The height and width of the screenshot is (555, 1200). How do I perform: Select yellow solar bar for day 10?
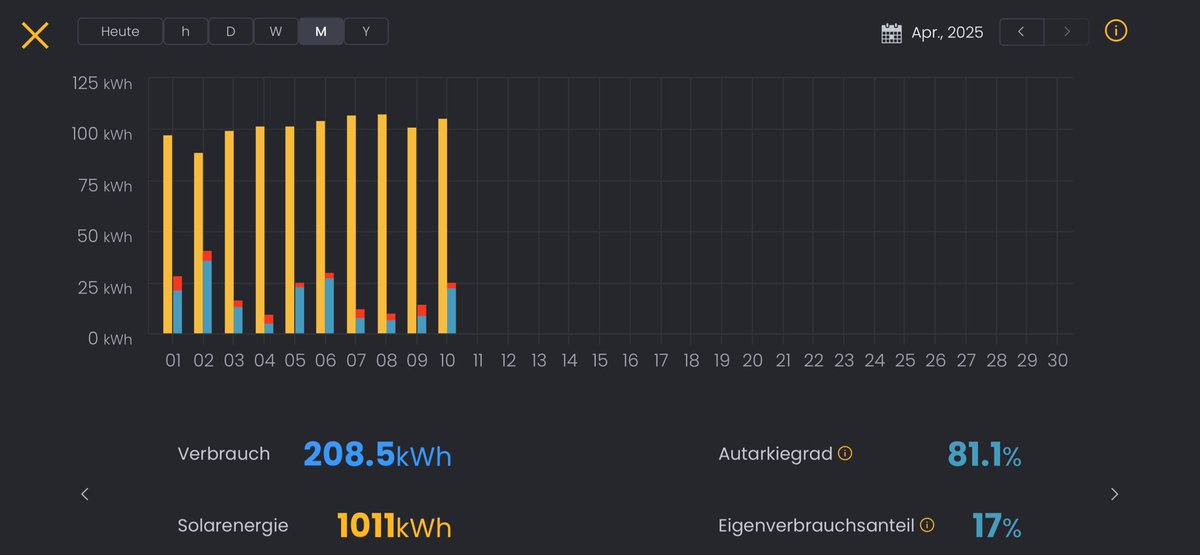(x=443, y=226)
